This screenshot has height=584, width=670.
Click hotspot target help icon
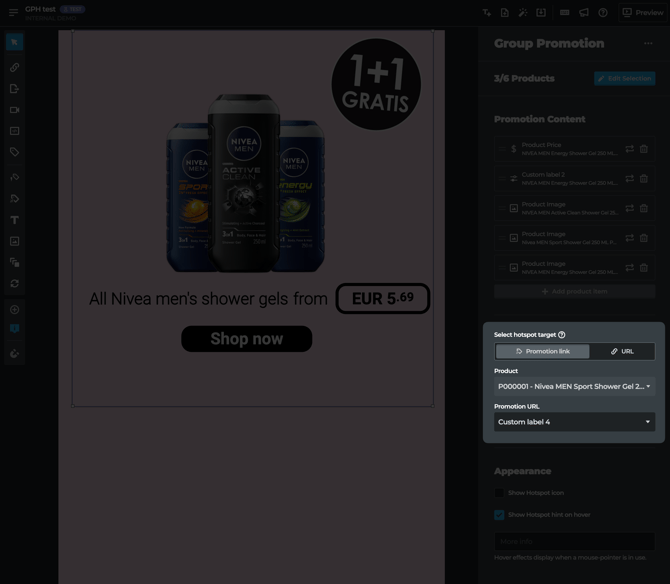[562, 335]
